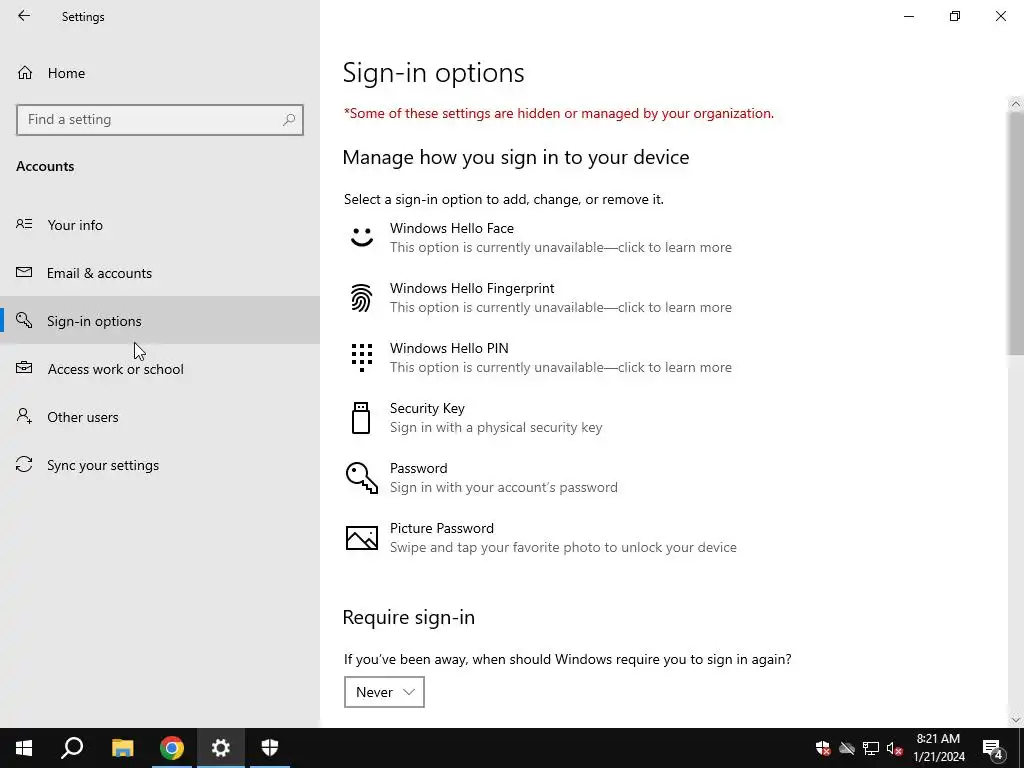The width and height of the screenshot is (1024, 768).
Task: Open Google Chrome from taskbar
Action: point(172,748)
